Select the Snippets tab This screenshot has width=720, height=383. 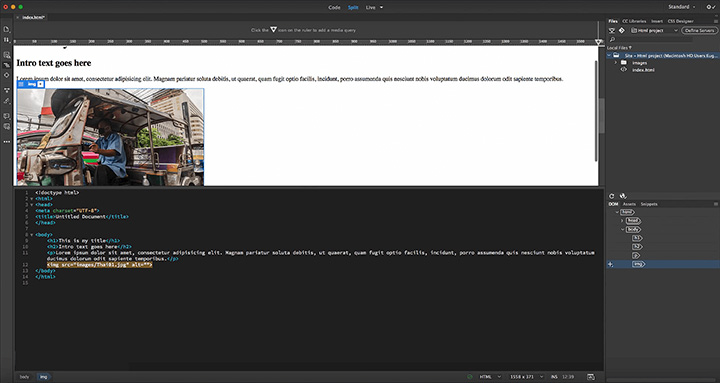point(649,204)
